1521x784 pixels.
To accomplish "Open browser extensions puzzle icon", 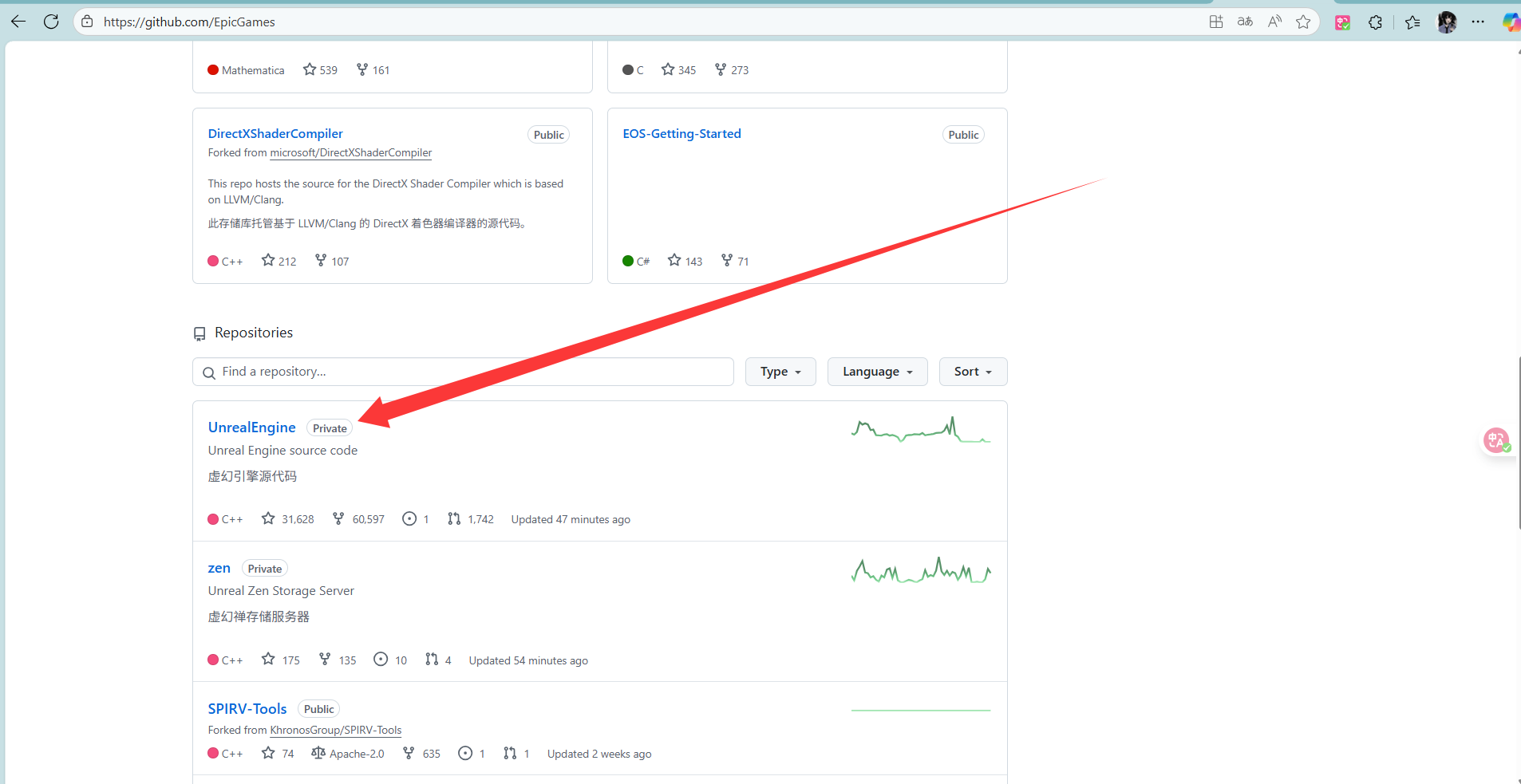I will [1375, 22].
